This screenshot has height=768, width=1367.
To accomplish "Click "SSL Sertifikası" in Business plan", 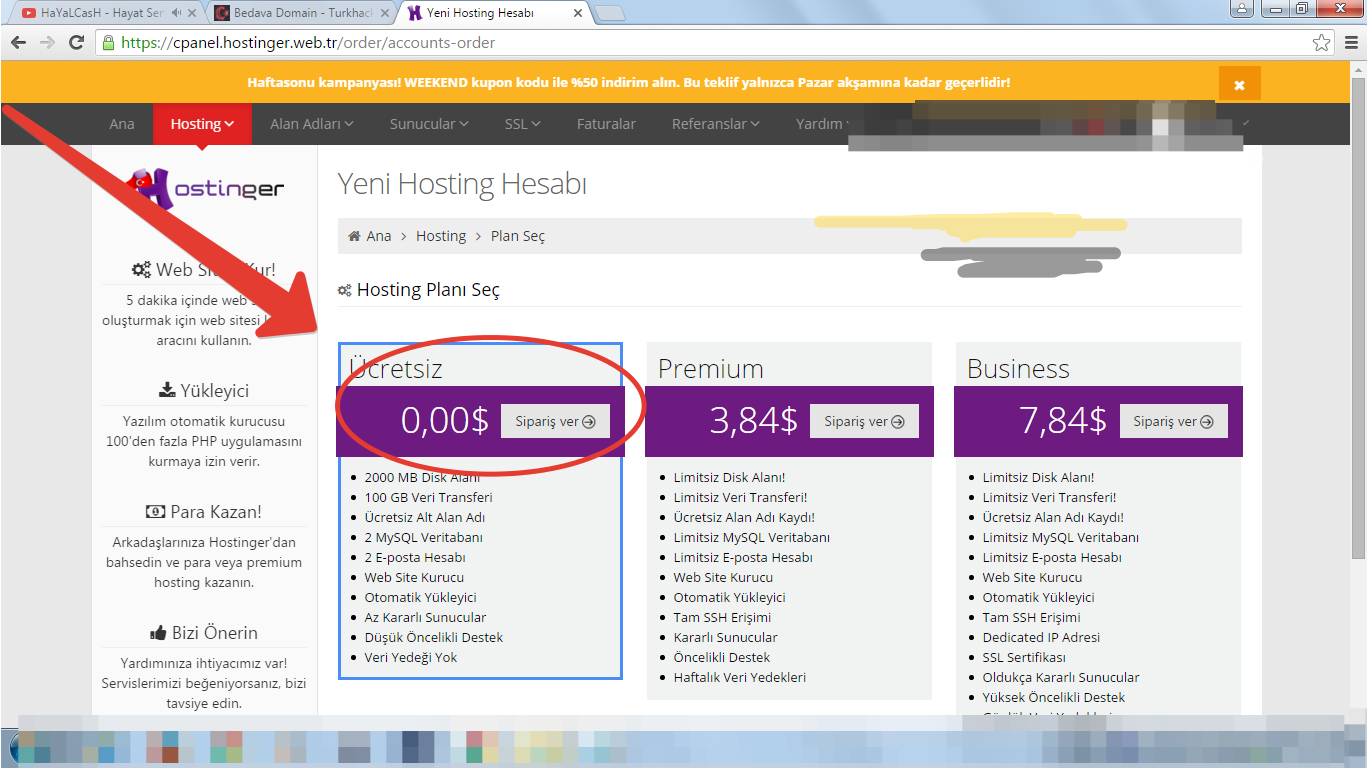I will click(1024, 657).
